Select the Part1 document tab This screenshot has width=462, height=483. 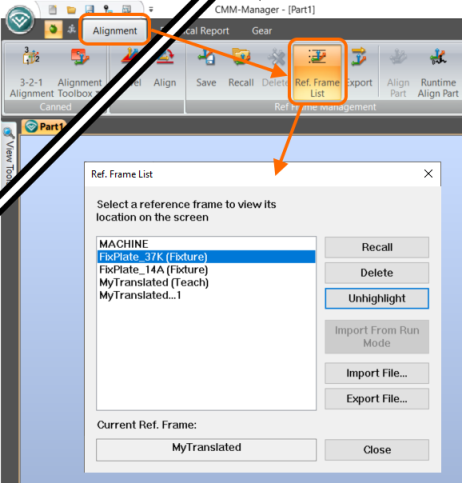[x=44, y=127]
